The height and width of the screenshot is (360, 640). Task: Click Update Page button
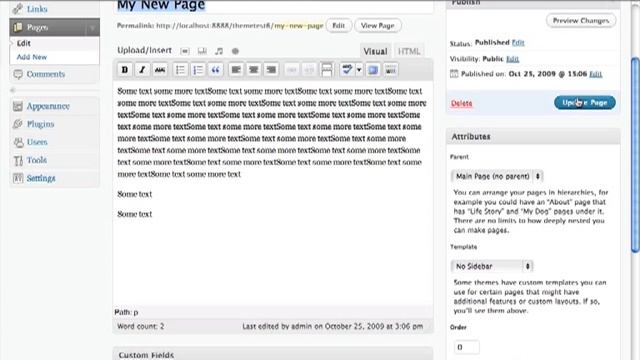pos(584,103)
